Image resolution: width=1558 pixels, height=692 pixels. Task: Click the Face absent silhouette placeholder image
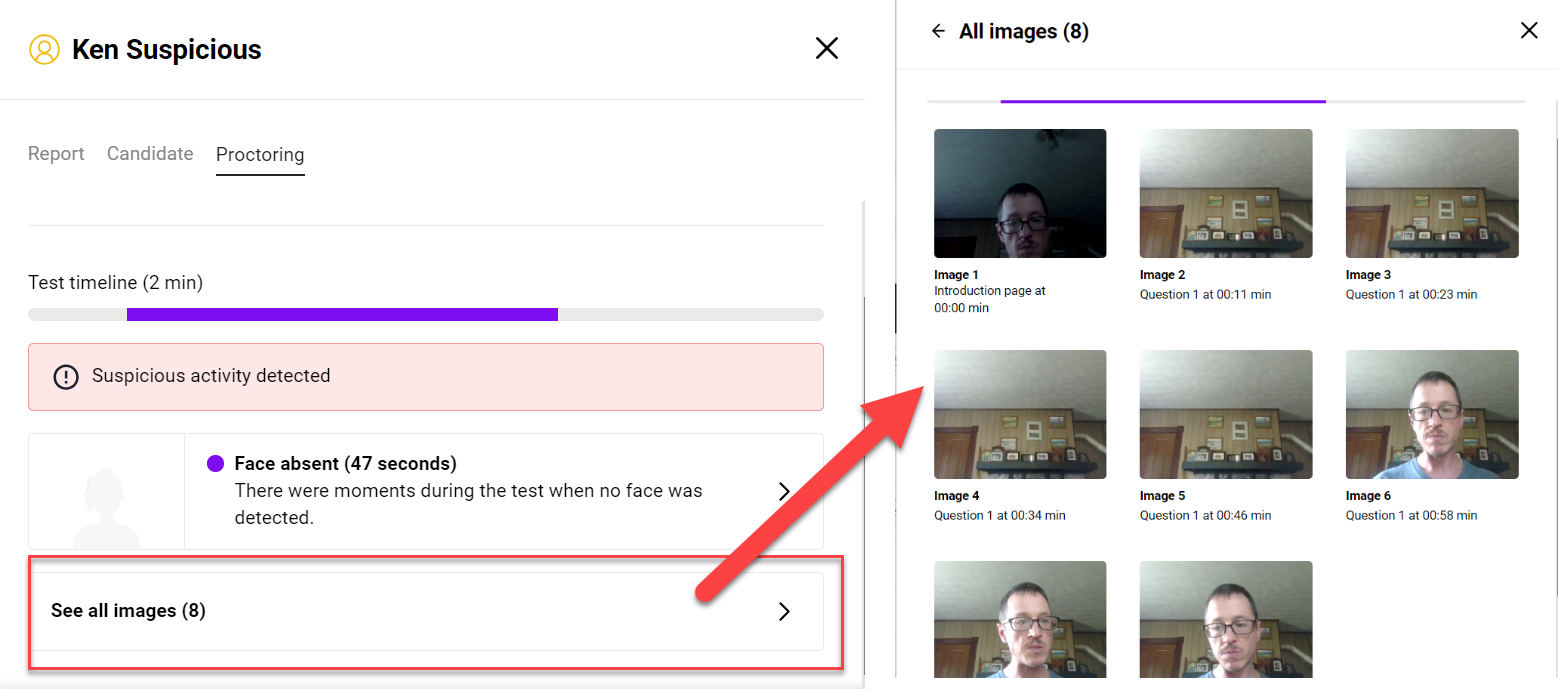106,492
